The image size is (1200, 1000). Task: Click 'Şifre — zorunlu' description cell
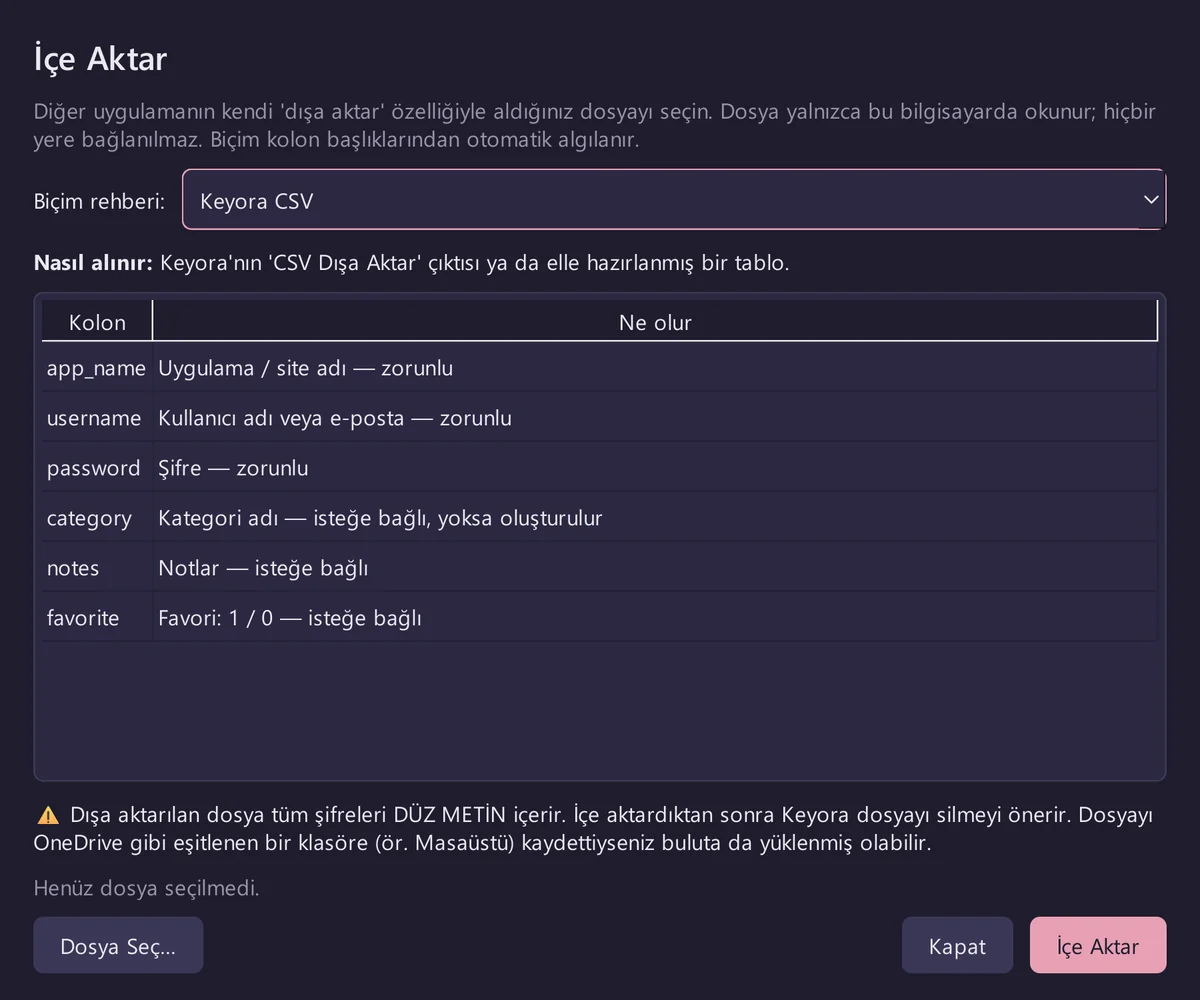[x=655, y=468]
